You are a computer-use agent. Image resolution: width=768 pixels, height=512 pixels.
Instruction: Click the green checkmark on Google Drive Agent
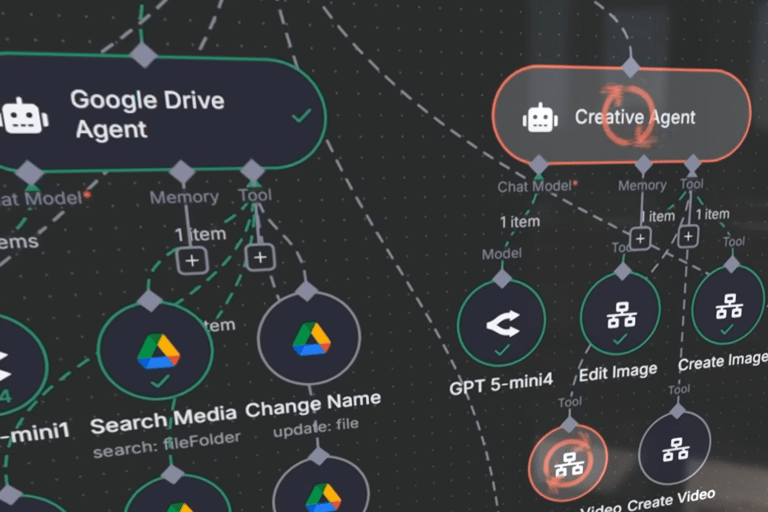[x=301, y=116]
